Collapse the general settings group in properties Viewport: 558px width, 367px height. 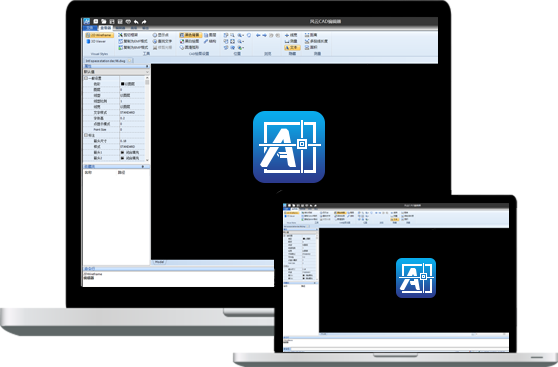[86, 78]
